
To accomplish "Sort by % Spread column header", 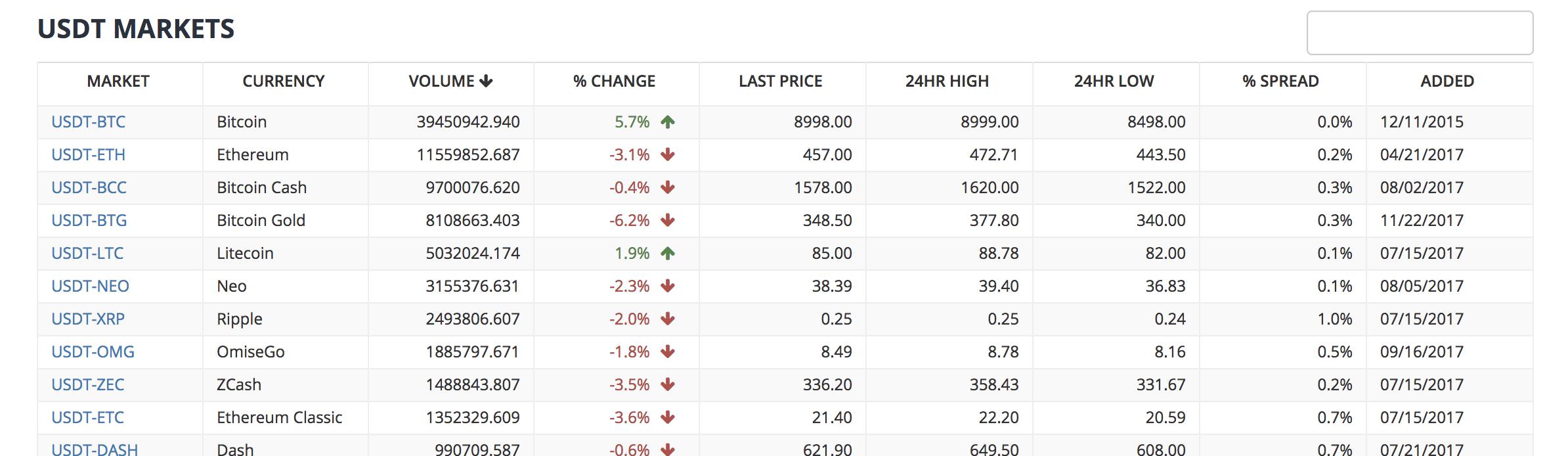I will (x=1280, y=81).
